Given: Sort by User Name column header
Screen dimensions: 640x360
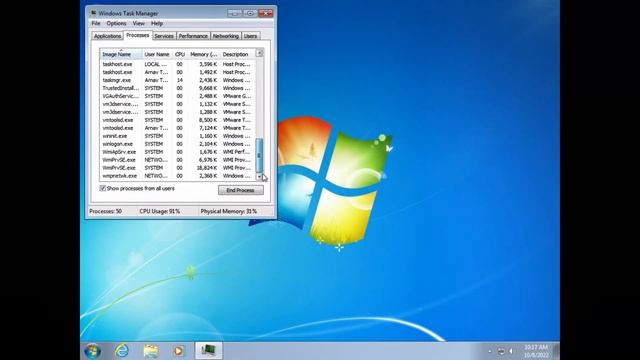Looking at the screenshot, I should 157,54.
